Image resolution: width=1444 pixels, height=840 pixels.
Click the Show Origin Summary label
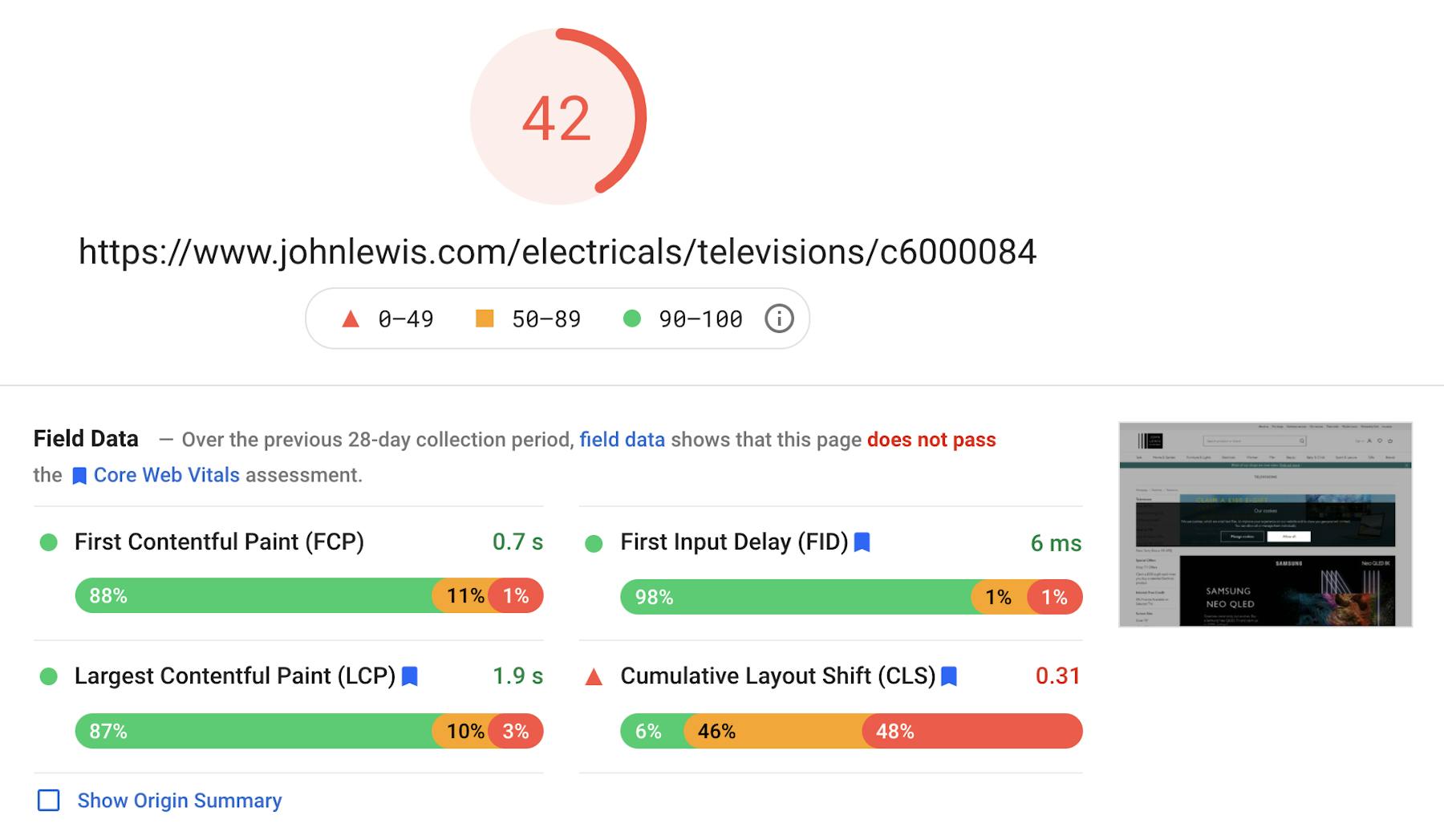pos(180,801)
